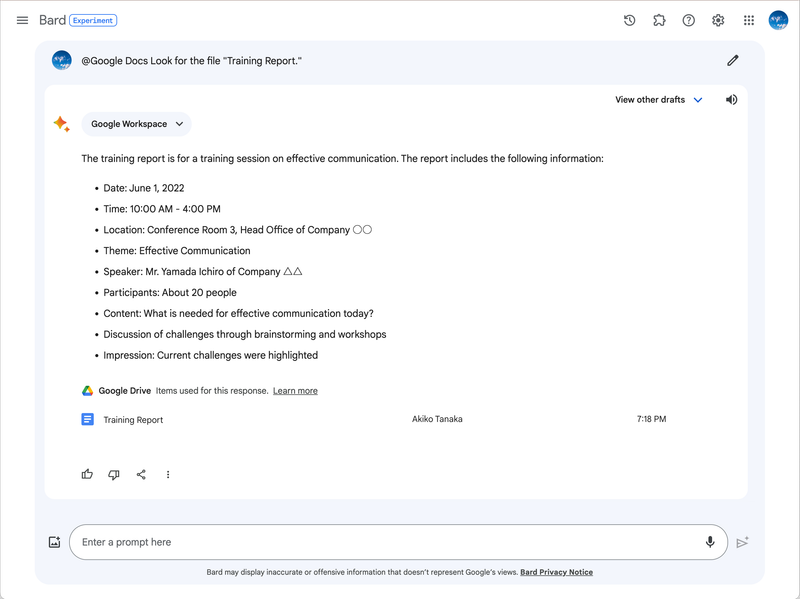Viewport: 800px width, 599px height.
Task: Click the 'Discussion of challenges through brainstorming' bullet
Action: pos(245,335)
